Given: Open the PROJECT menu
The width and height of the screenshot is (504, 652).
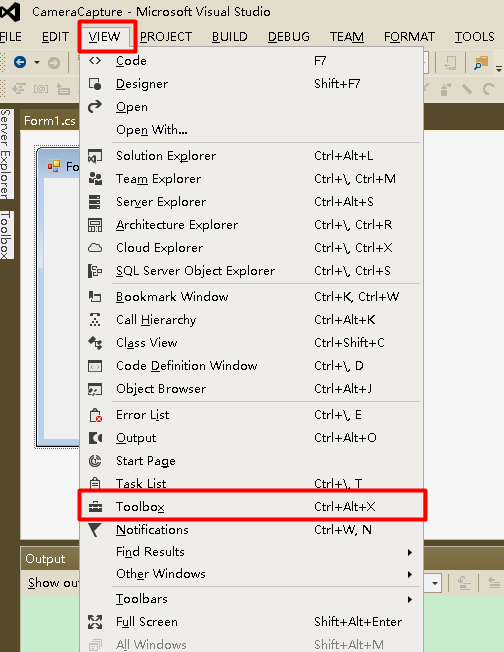Looking at the screenshot, I should [166, 37].
